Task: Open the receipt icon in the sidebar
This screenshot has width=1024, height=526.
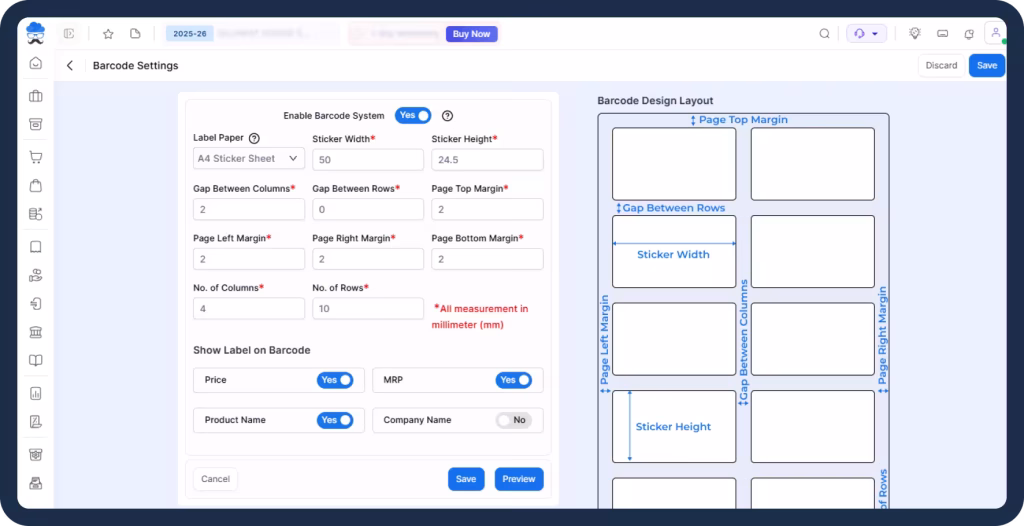Action: (36, 247)
